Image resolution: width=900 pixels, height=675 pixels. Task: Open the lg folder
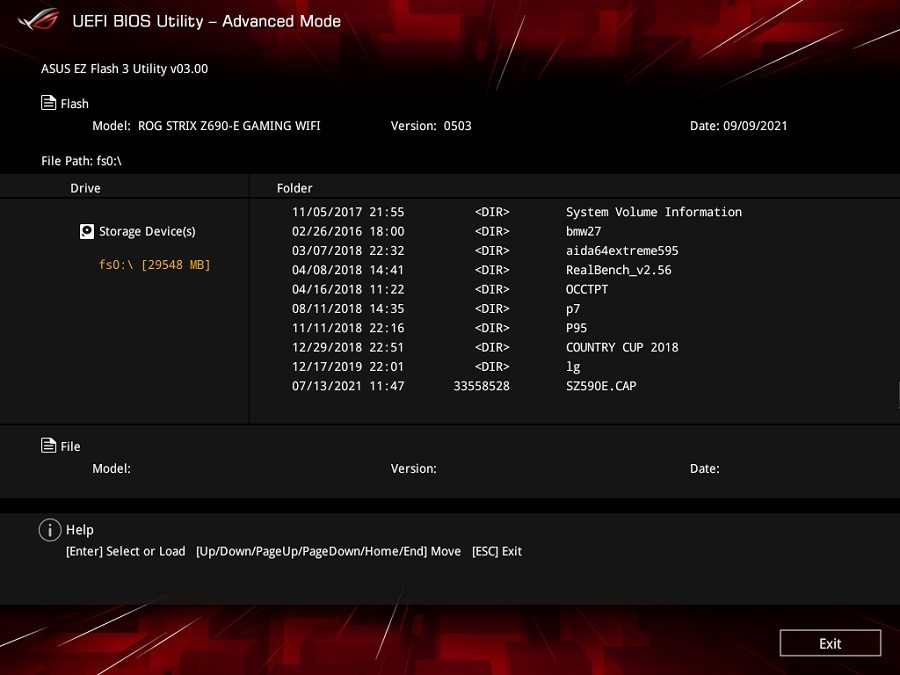[x=573, y=367]
